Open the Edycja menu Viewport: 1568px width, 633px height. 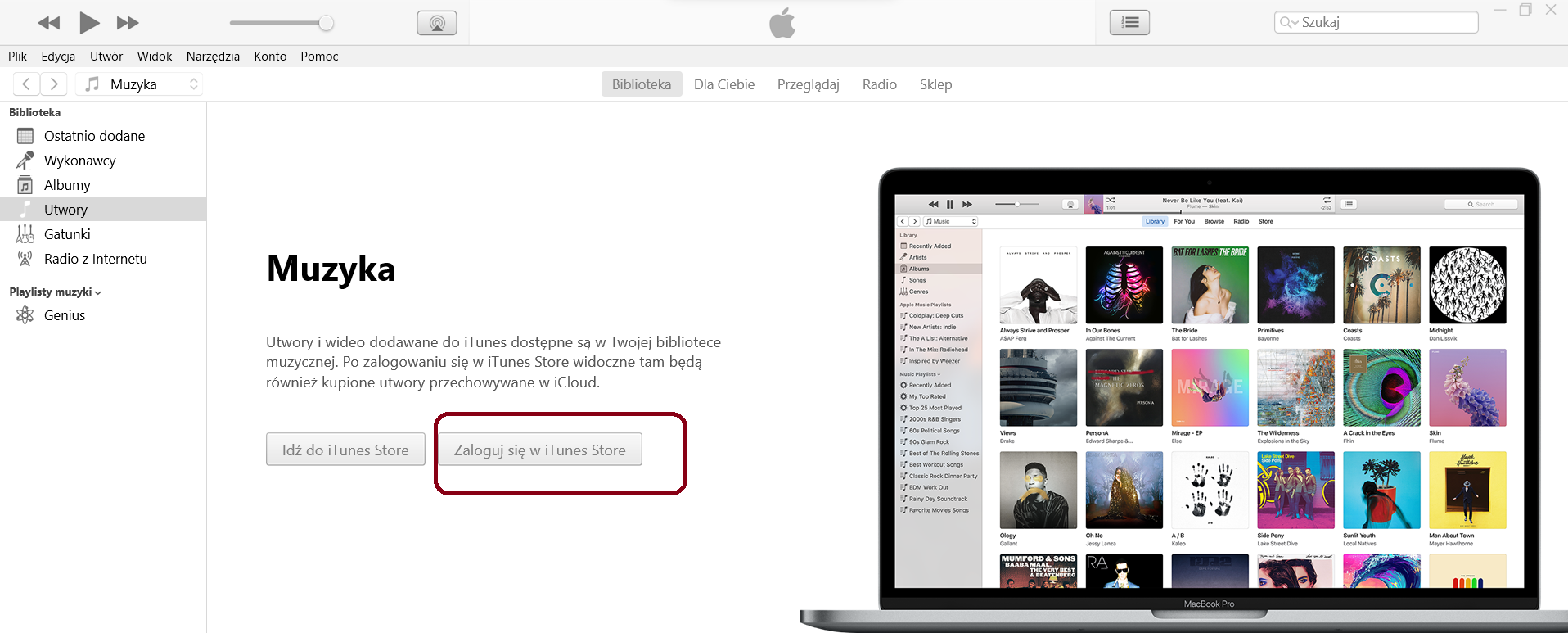[x=58, y=56]
